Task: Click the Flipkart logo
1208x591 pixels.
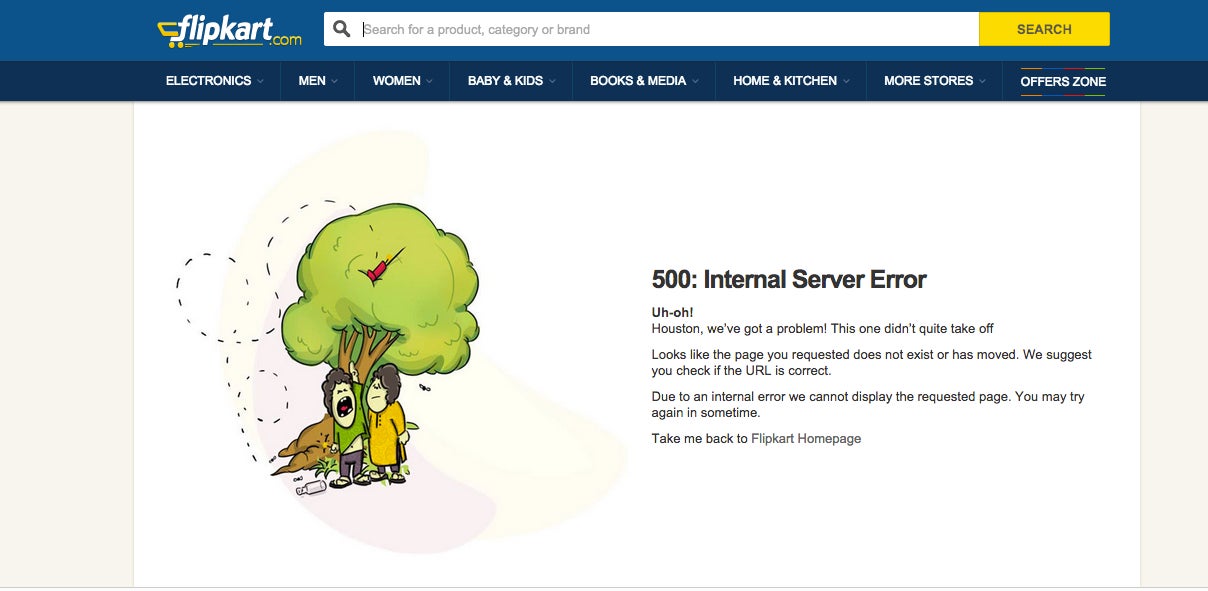Action: pos(230,31)
